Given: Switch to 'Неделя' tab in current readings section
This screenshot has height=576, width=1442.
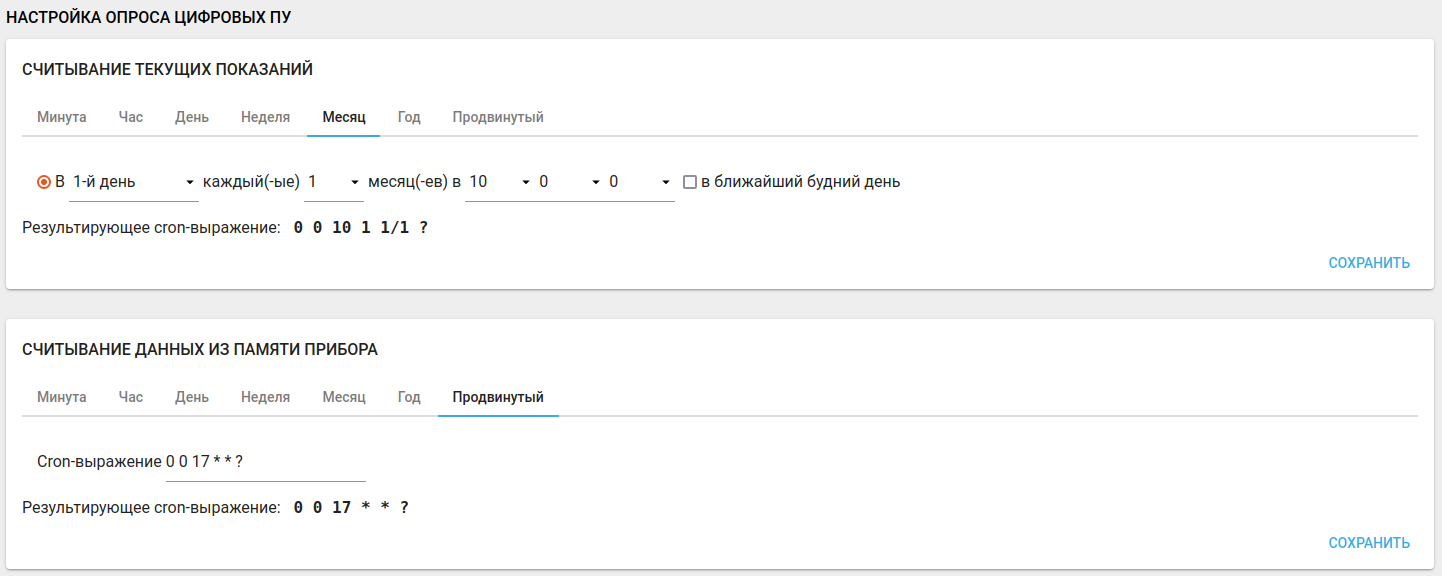Looking at the screenshot, I should (x=265, y=117).
